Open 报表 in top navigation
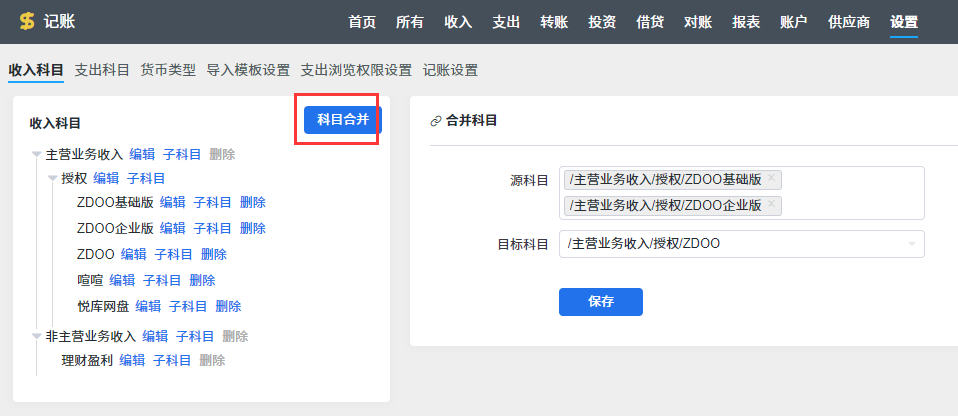Image resolution: width=958 pixels, height=416 pixels. [745, 22]
